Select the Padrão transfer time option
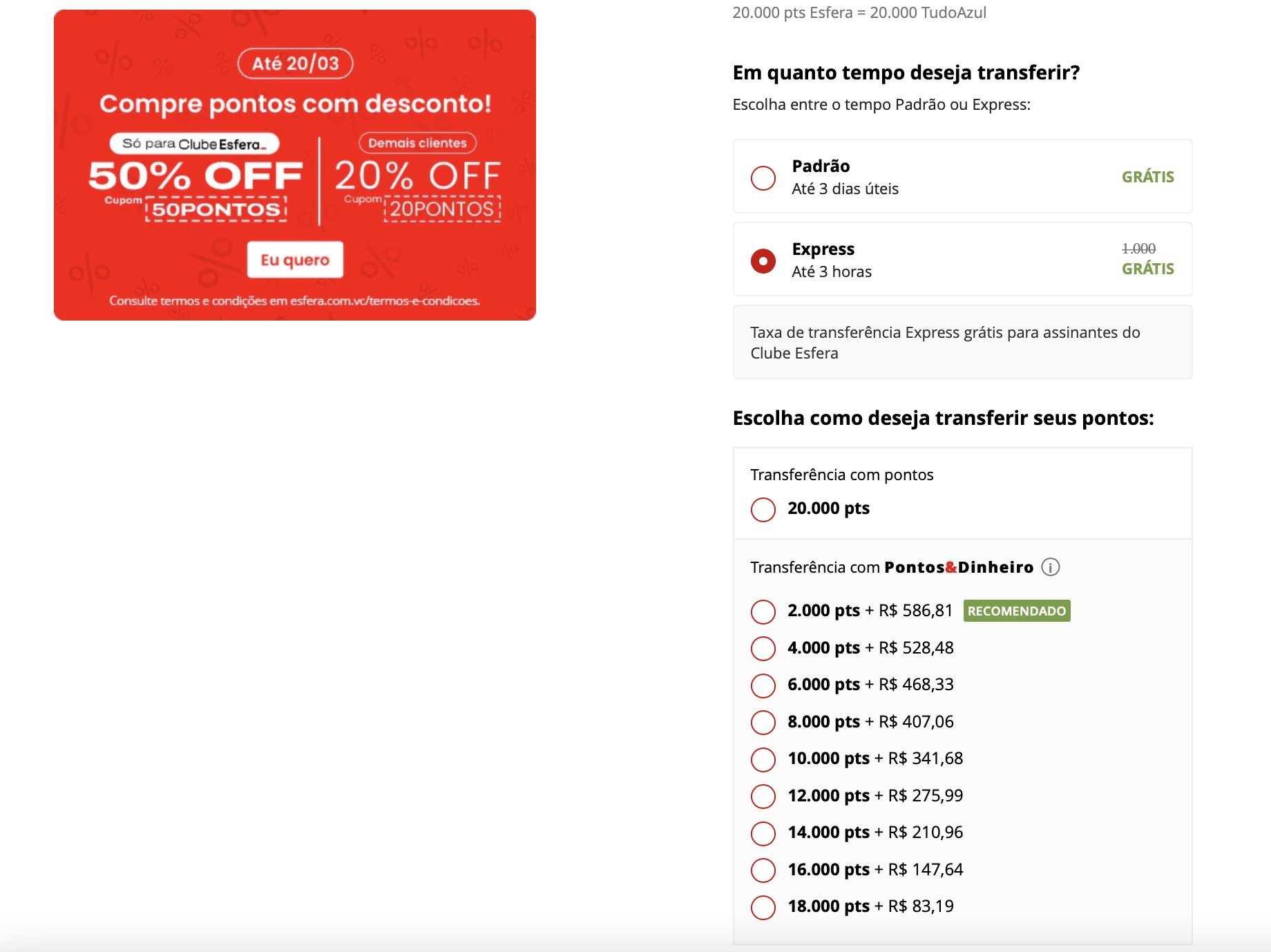 [763, 178]
